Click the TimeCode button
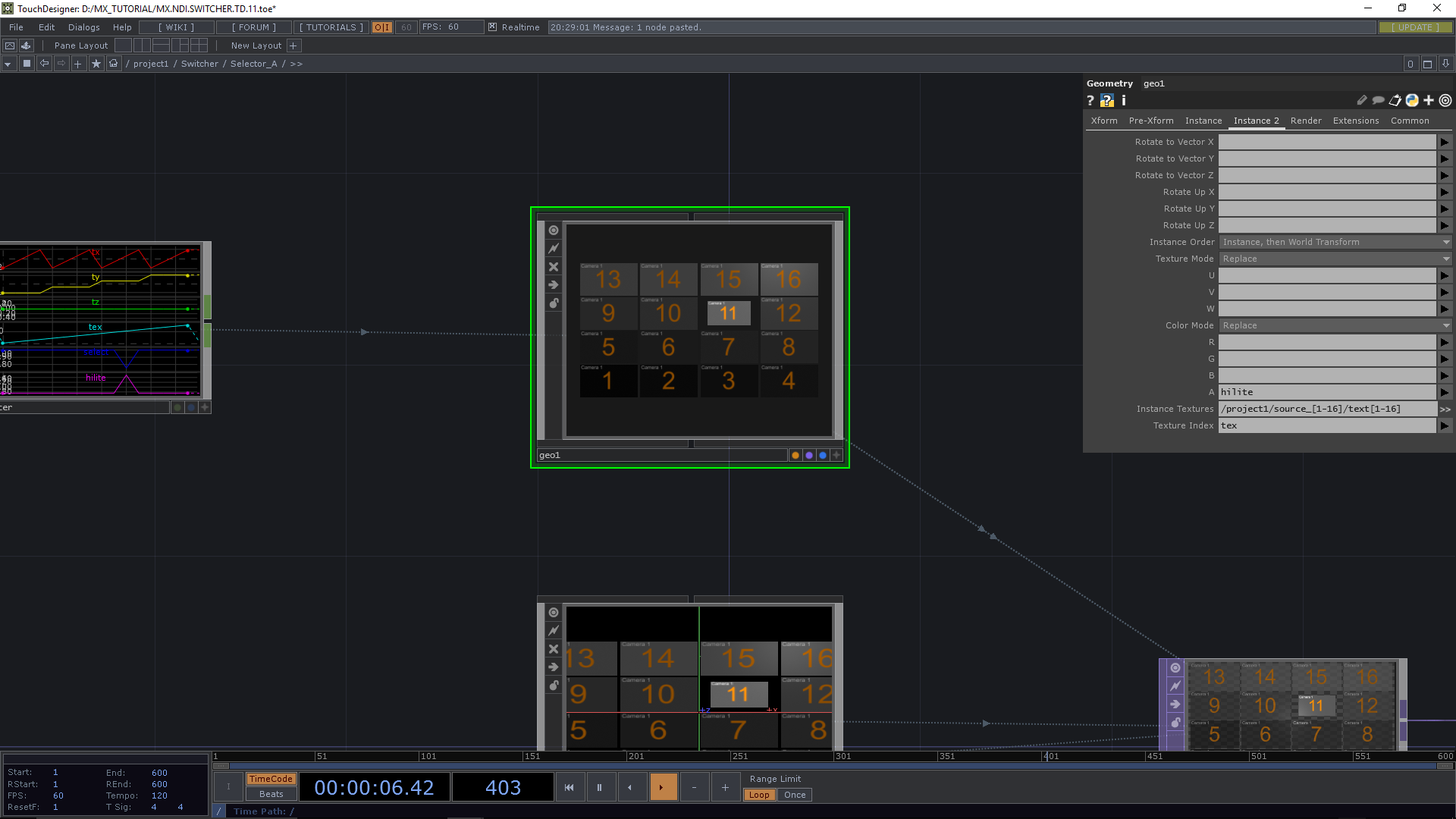1456x819 pixels. click(271, 779)
